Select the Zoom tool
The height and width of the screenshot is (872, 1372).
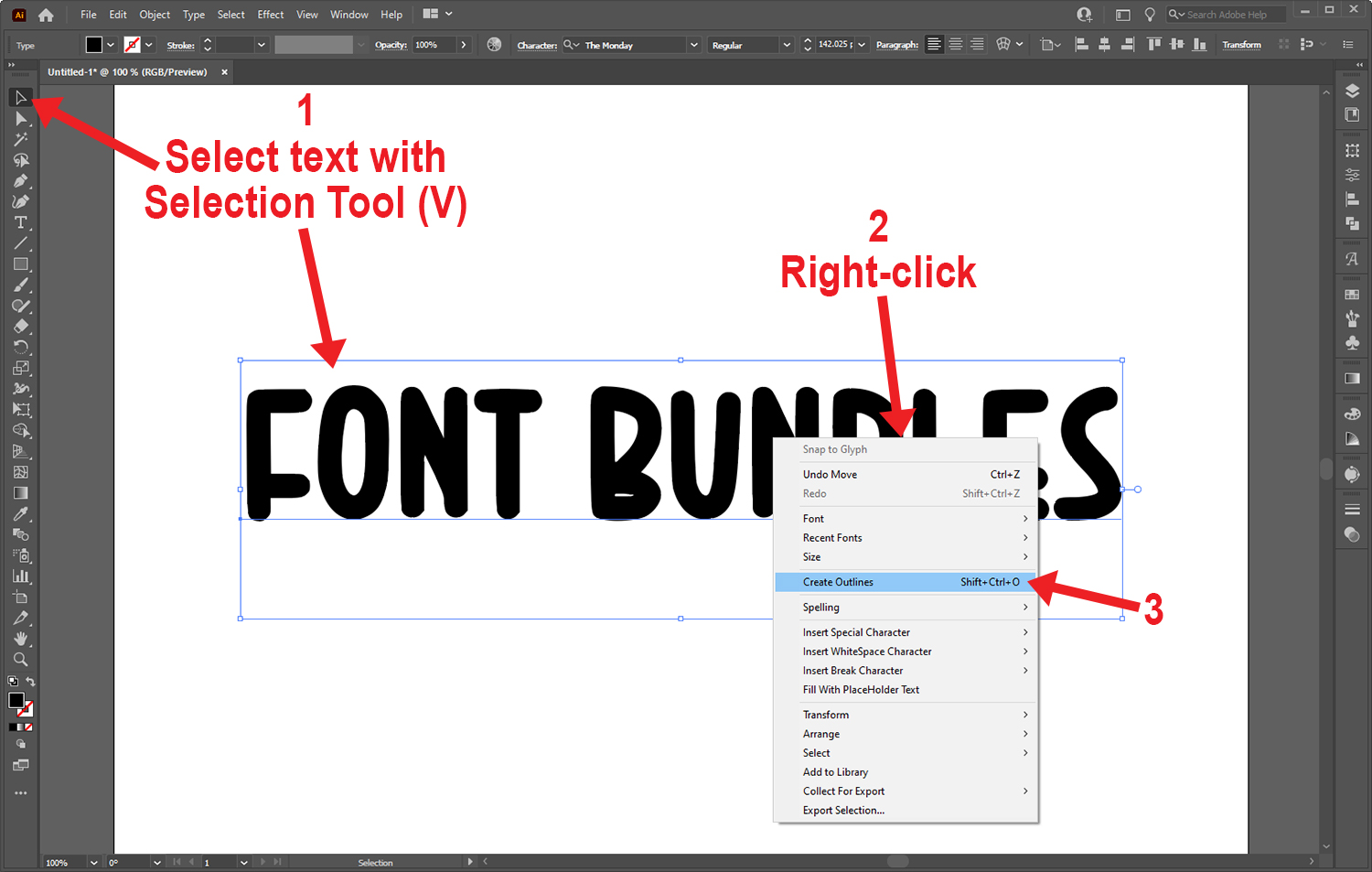(20, 660)
